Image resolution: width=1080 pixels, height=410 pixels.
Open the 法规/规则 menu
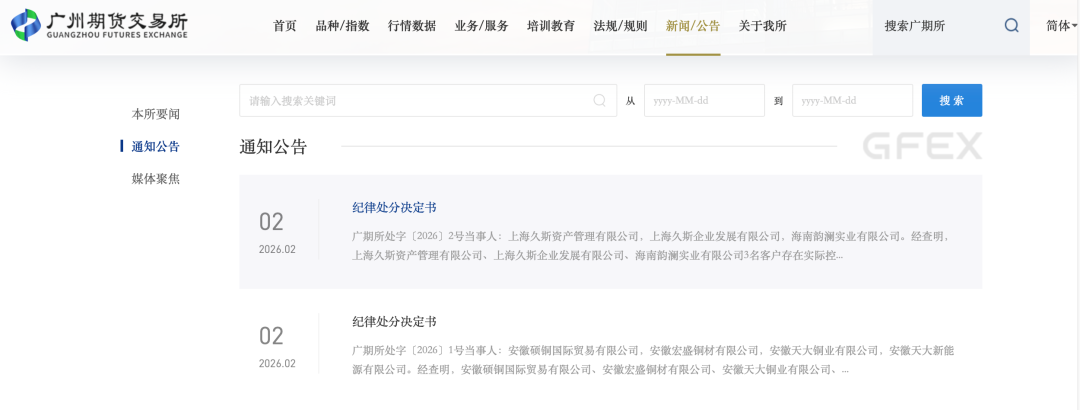pos(621,26)
